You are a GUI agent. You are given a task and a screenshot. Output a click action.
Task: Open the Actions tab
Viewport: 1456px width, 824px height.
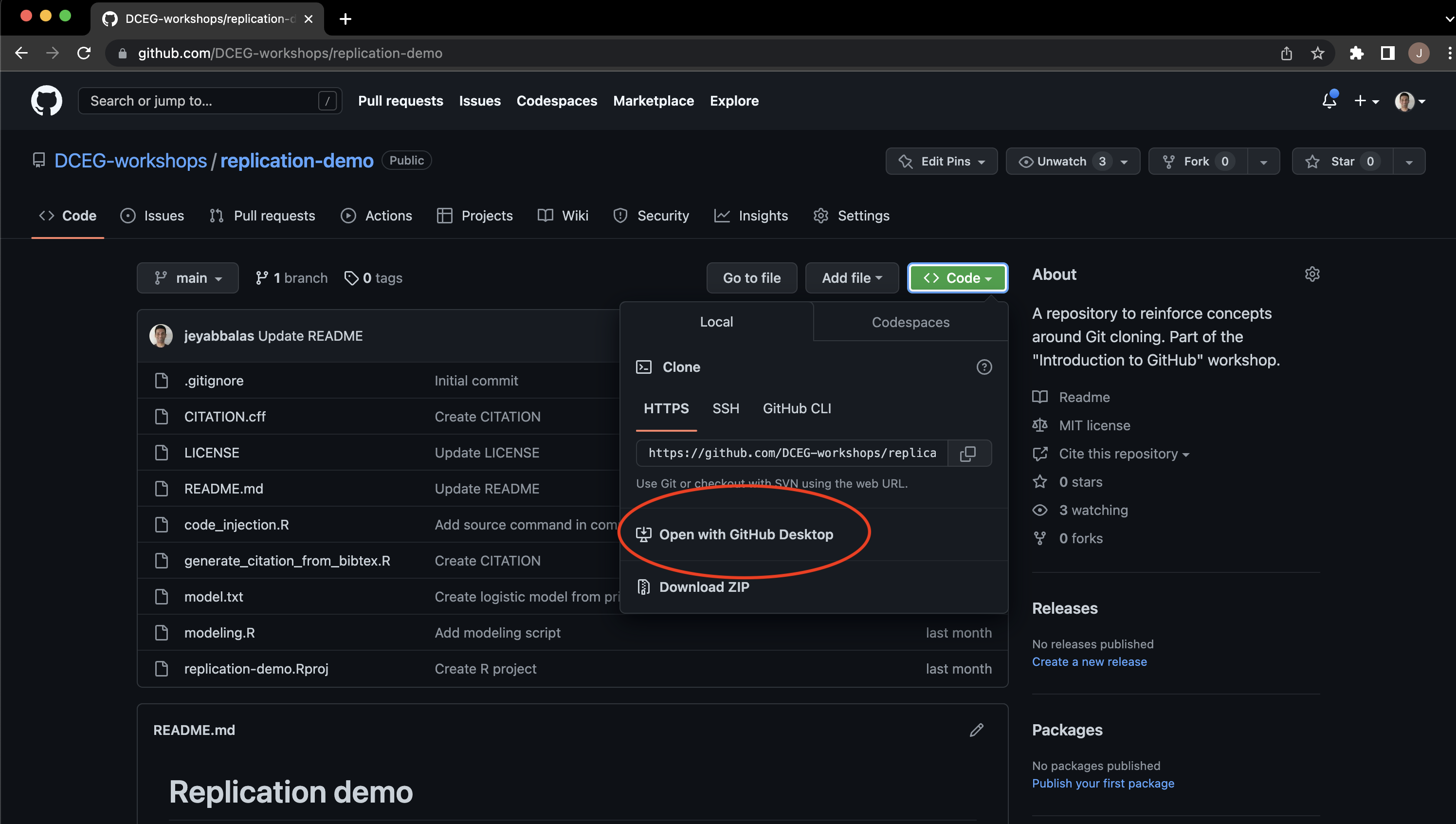click(377, 216)
